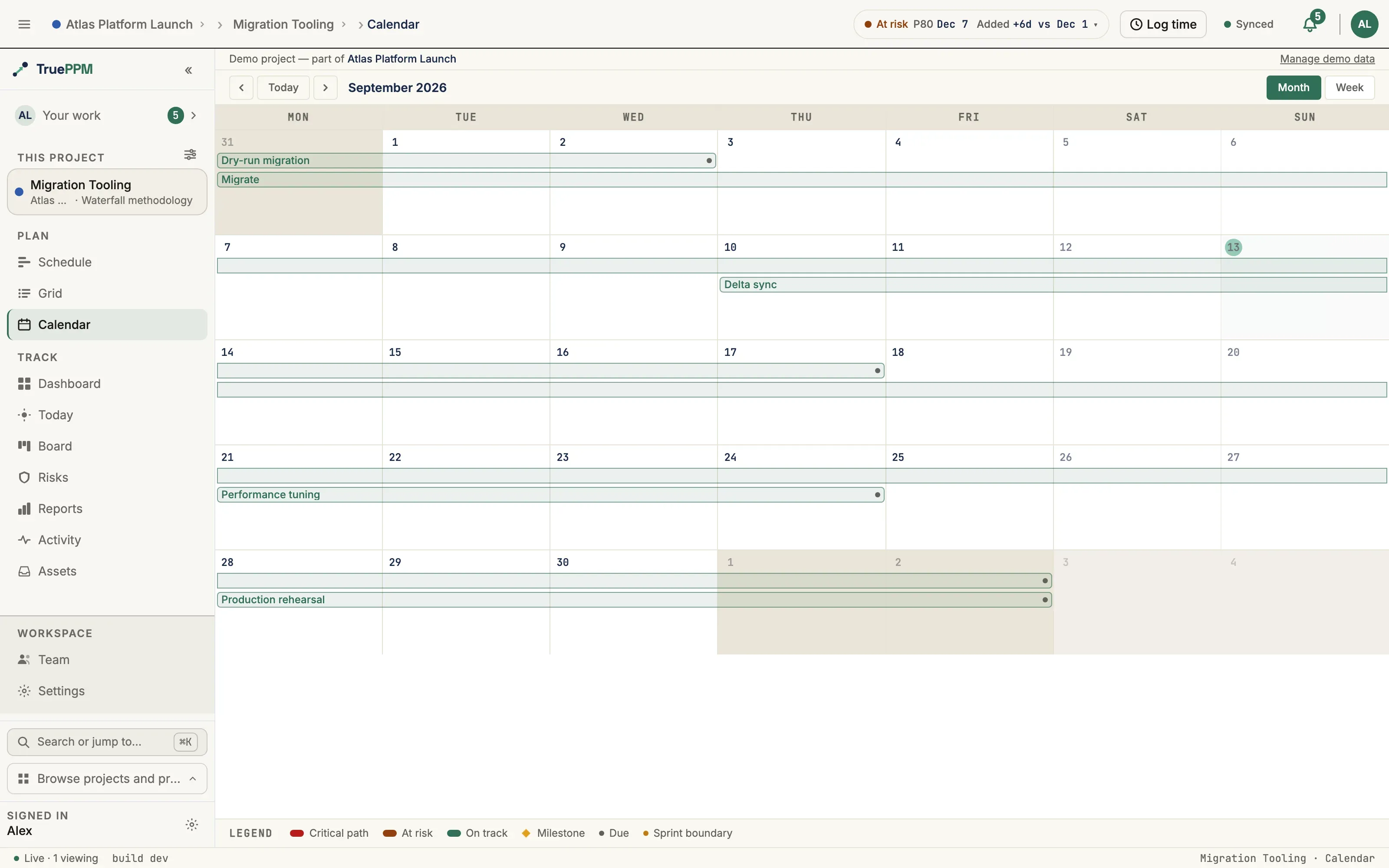1389x868 pixels.
Task: Click the Critical path legend swatch
Action: 297,833
